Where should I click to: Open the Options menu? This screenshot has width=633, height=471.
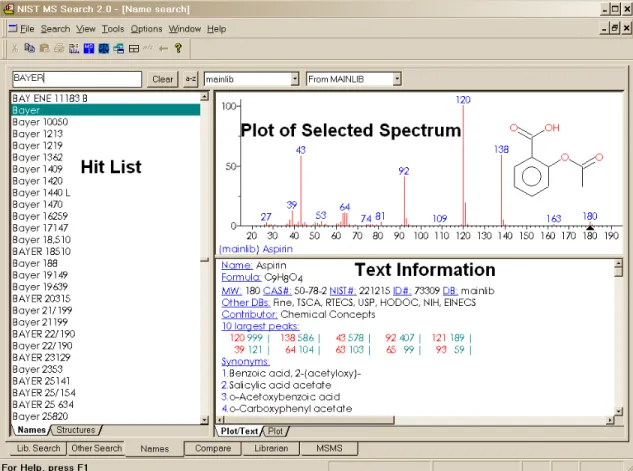[146, 29]
